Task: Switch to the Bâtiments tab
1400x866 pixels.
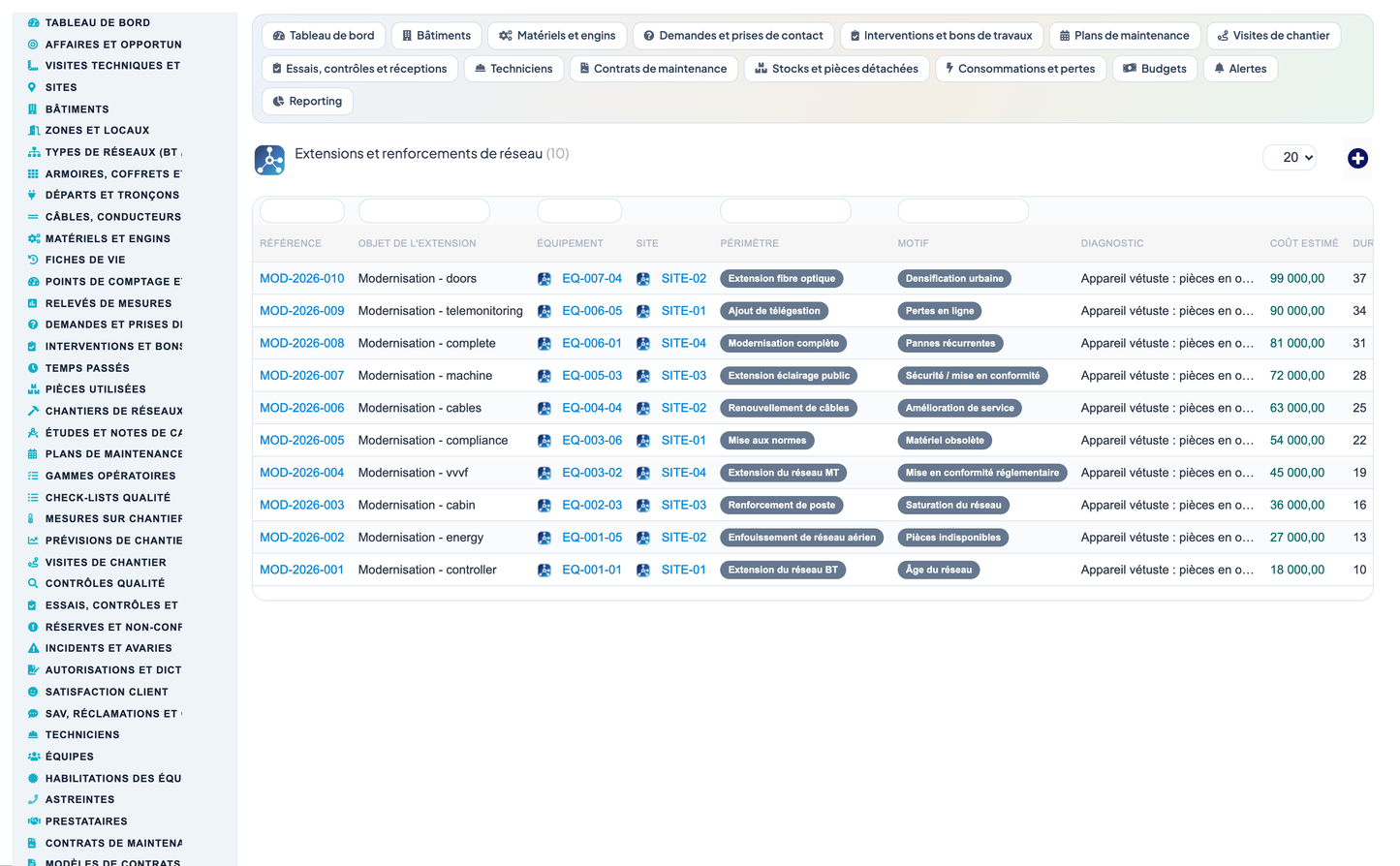Action: [436, 36]
